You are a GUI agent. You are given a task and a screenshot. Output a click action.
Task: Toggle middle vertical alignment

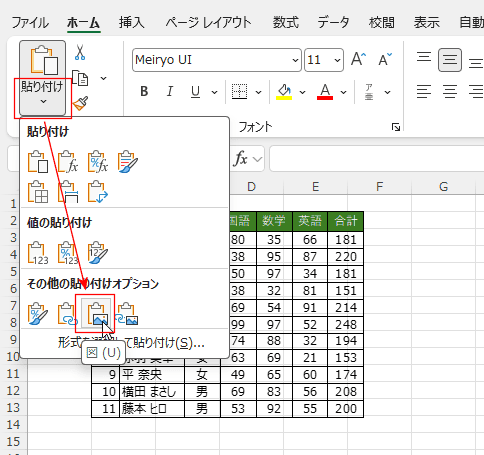[450, 60]
